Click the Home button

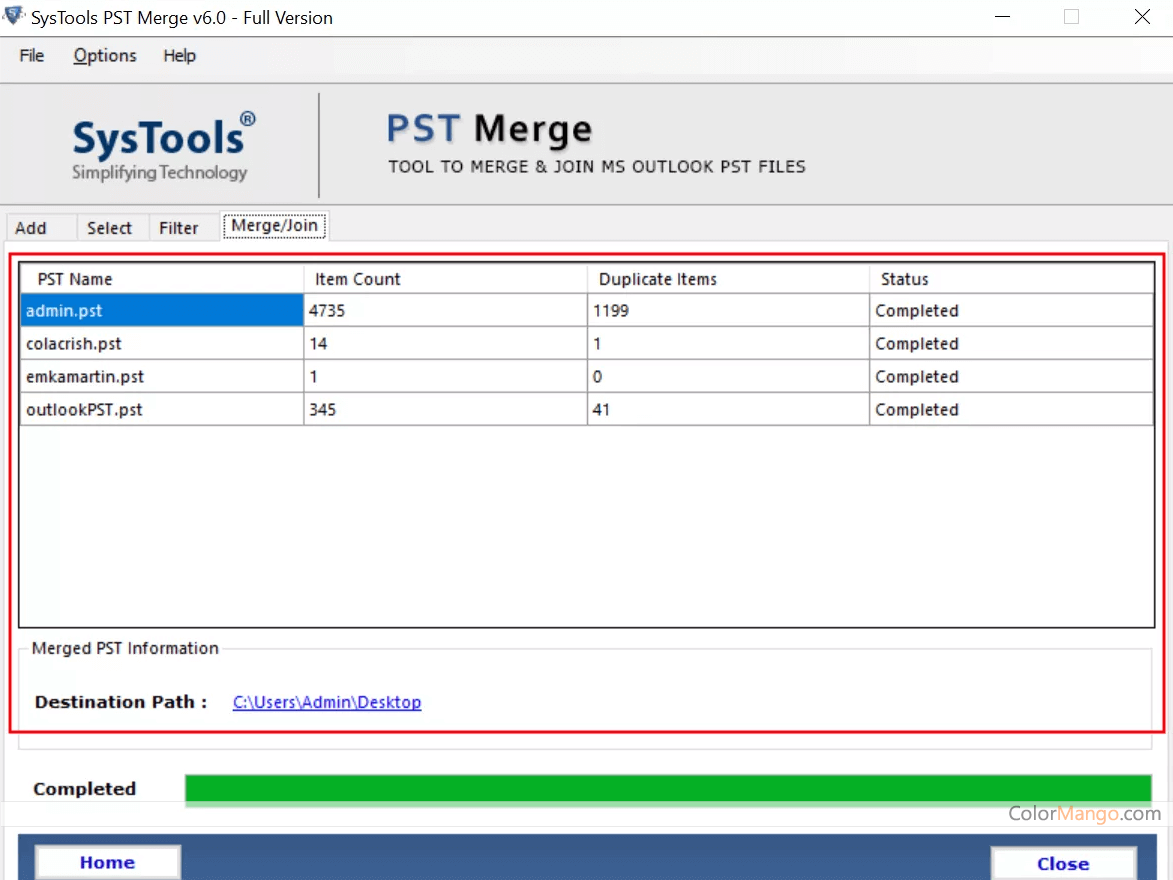click(x=106, y=862)
